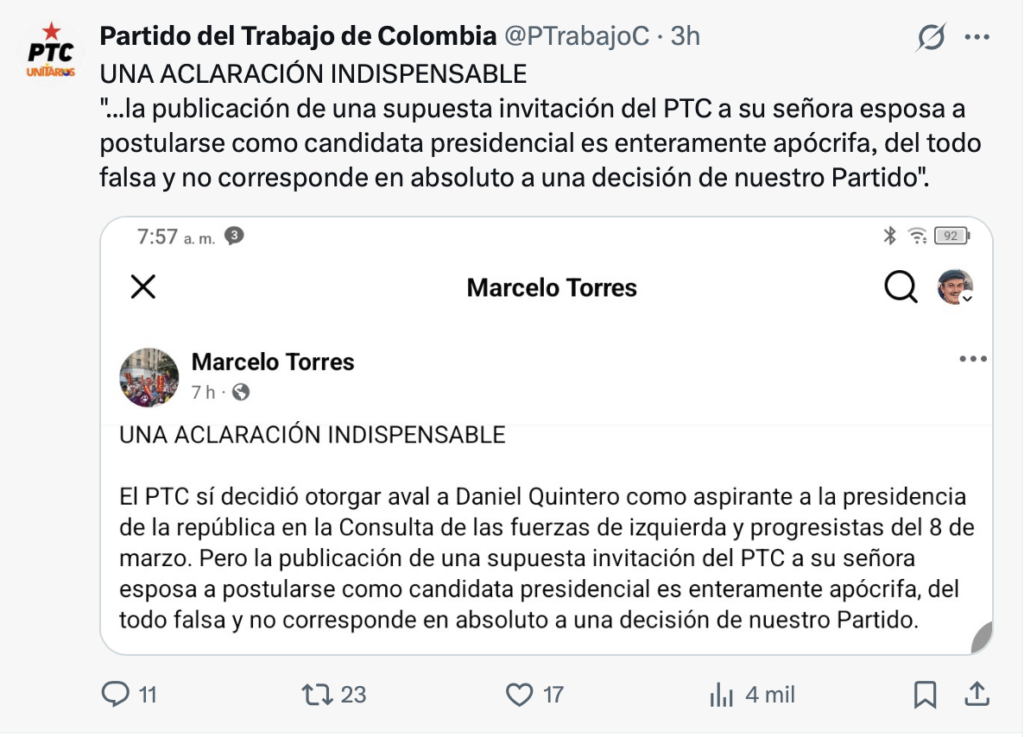Open Partido del Trabajo de Colombia profile name
1024x737 pixels.
tap(297, 36)
